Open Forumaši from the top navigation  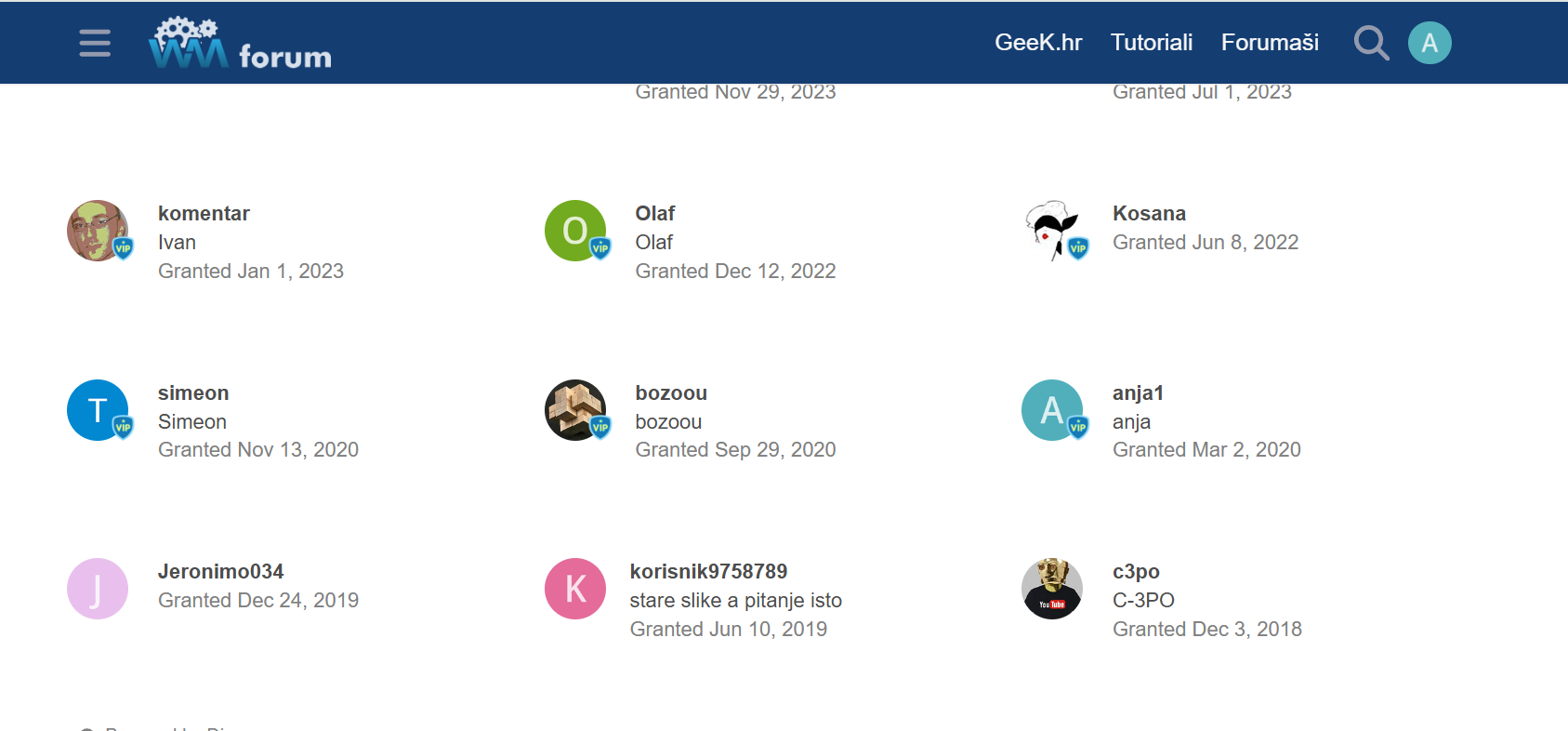click(x=1270, y=43)
